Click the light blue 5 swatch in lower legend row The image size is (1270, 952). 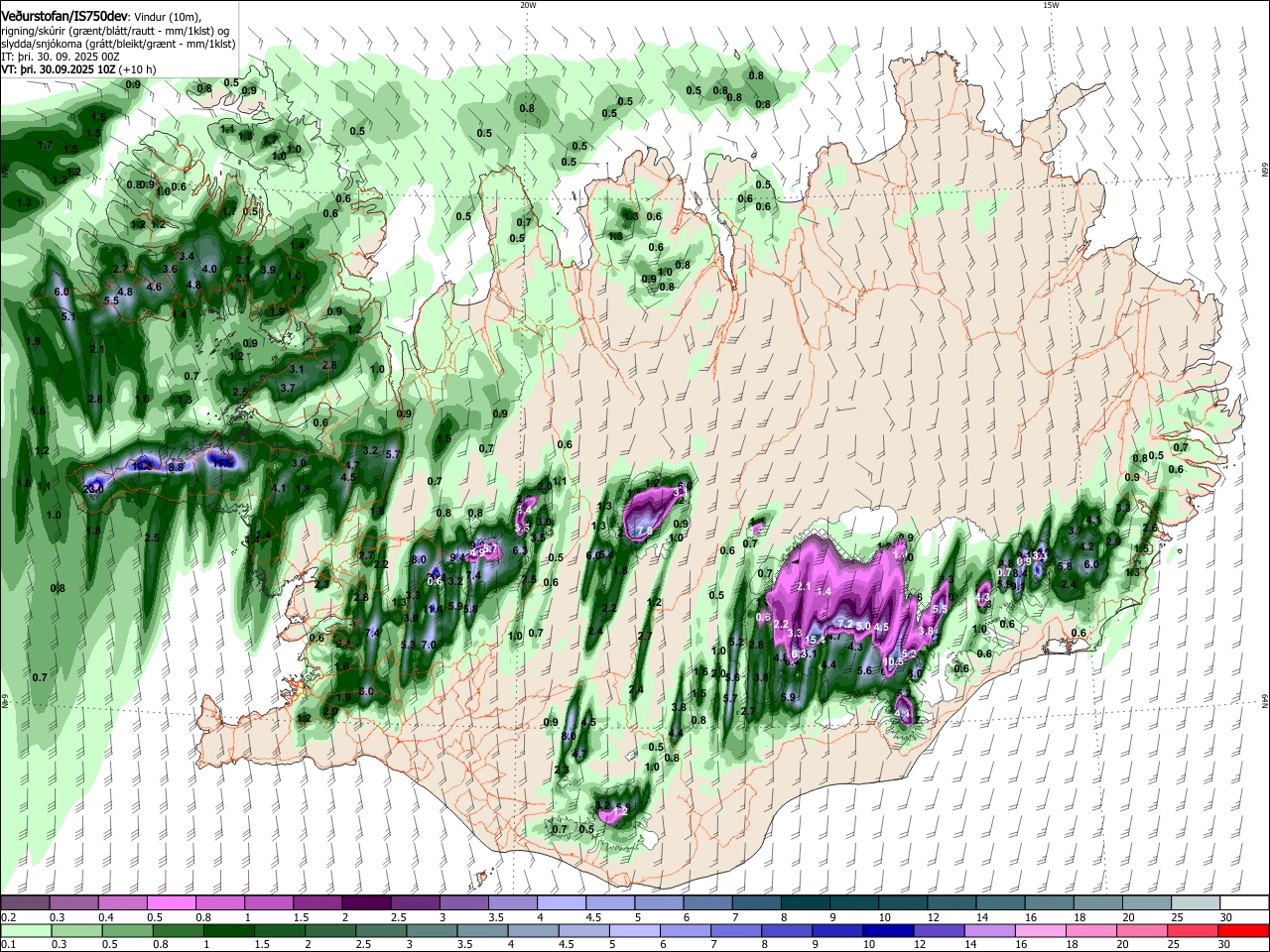click(634, 930)
